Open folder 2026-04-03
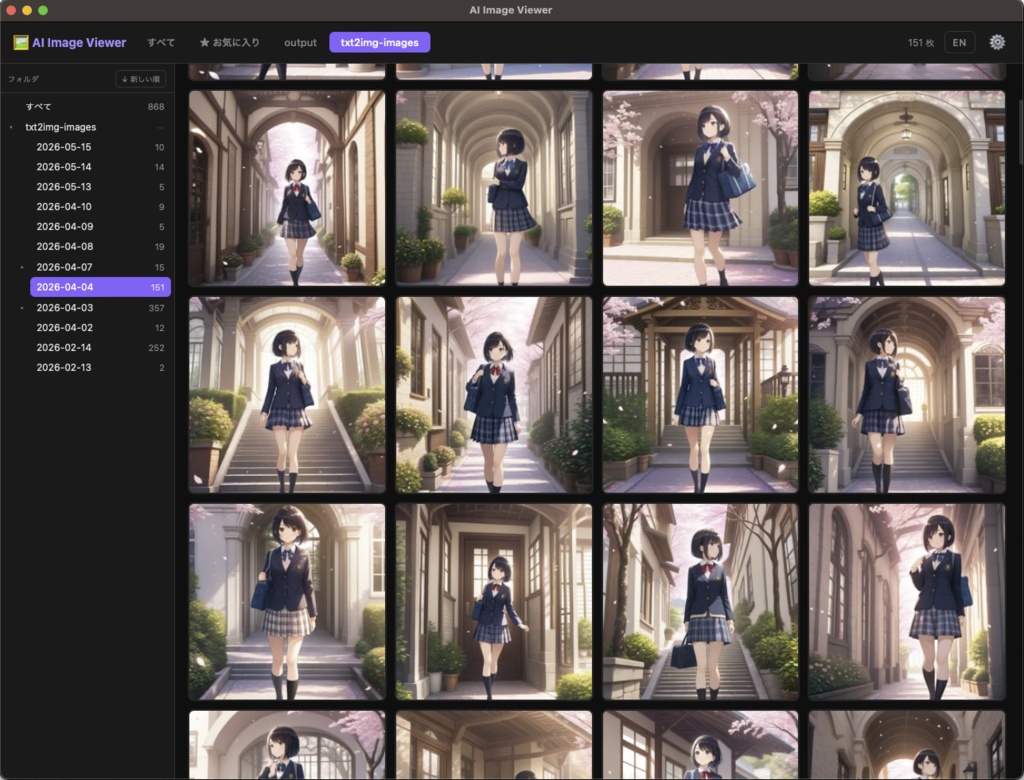The width and height of the screenshot is (1024, 780). (x=100, y=308)
